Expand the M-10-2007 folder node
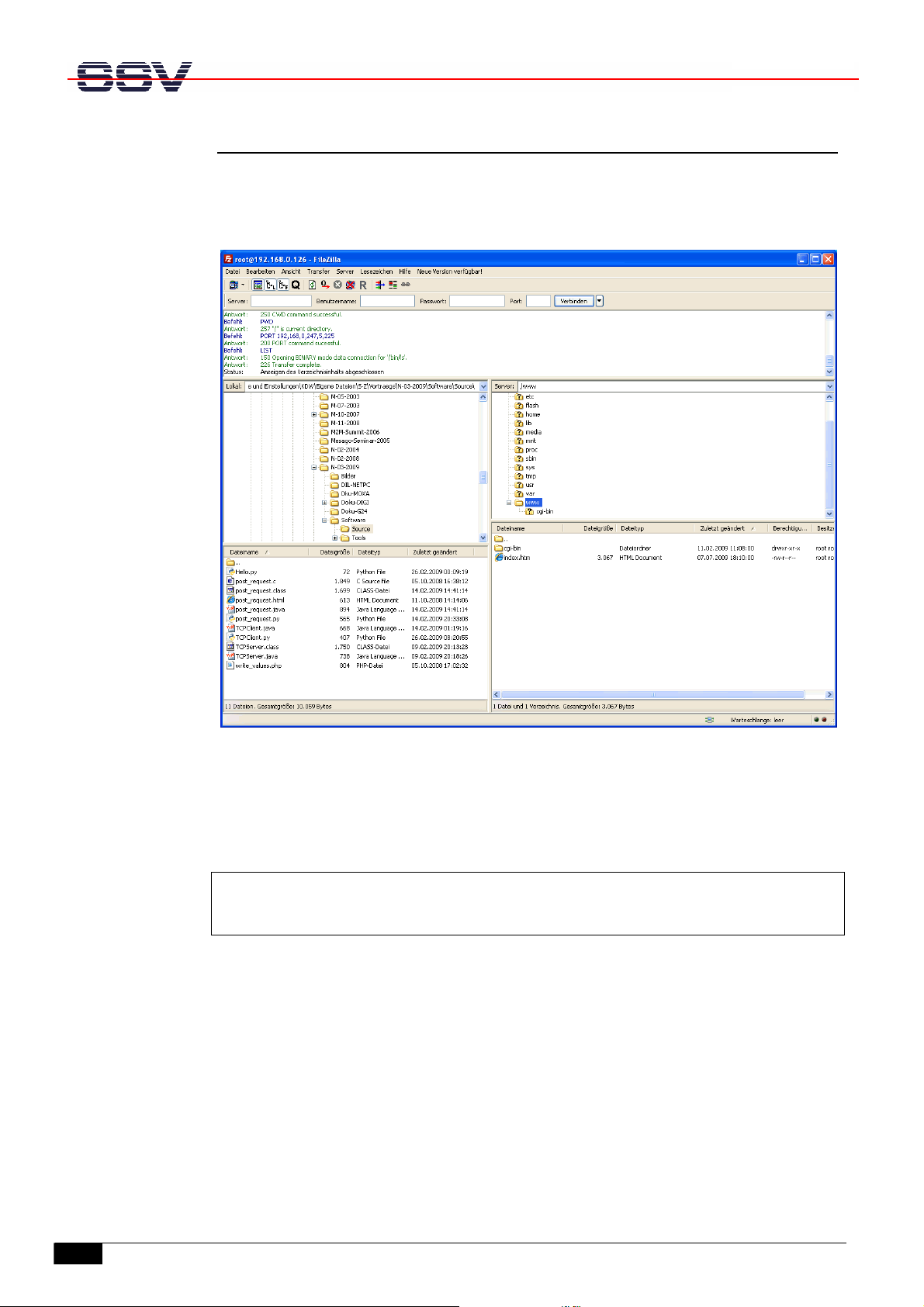Viewport: 924px width, 1307px height. point(314,414)
